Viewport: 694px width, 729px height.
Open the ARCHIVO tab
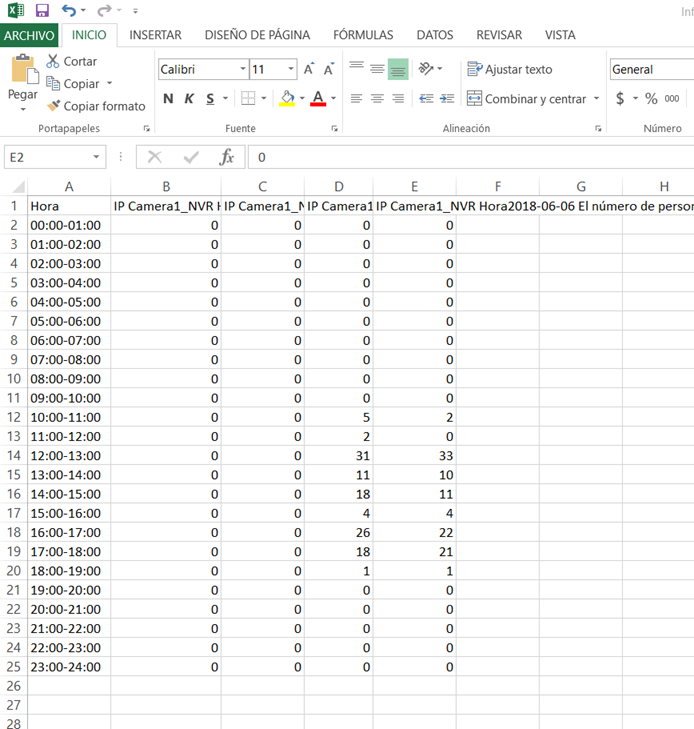29,35
